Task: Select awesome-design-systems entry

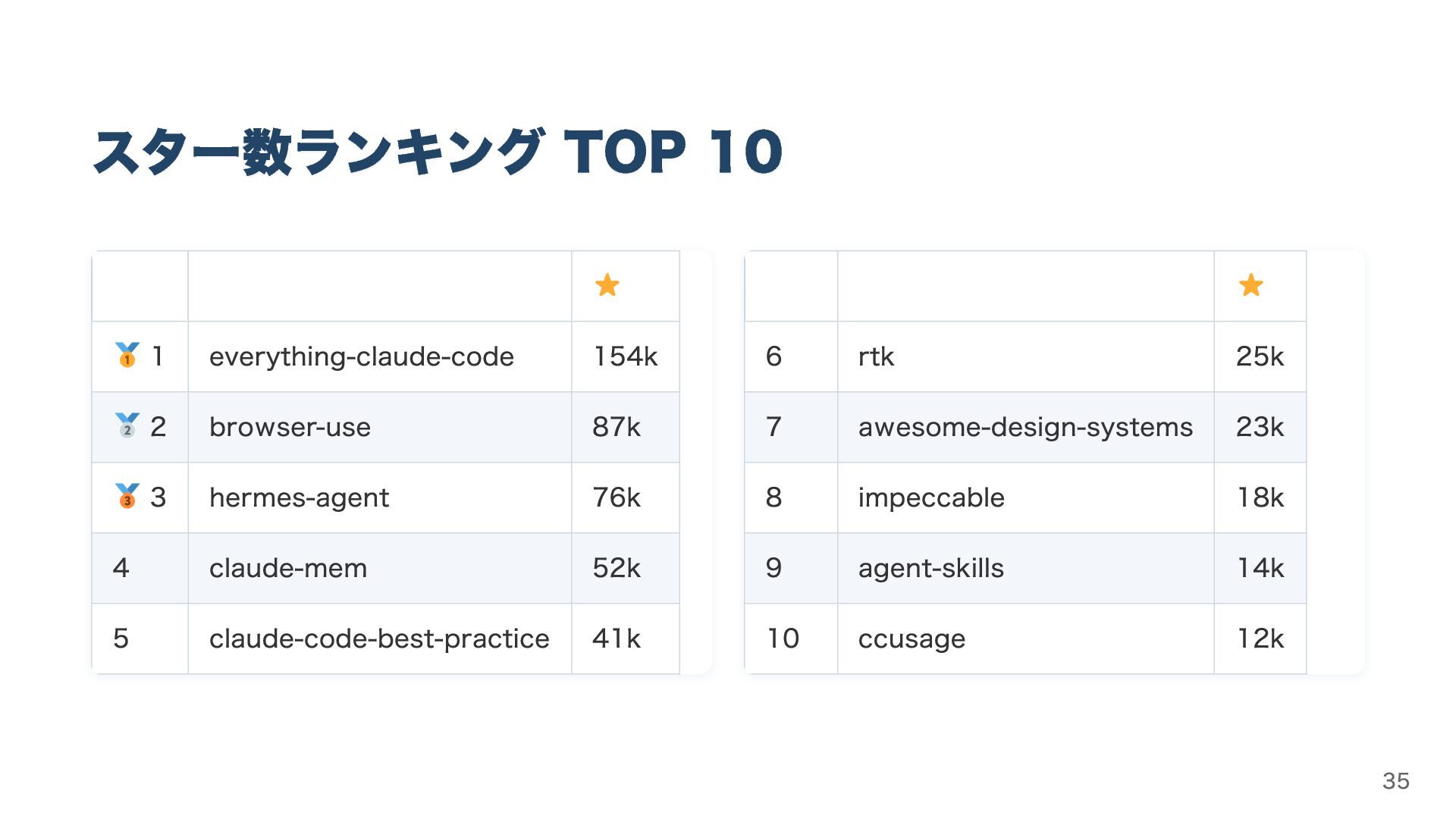Action: (1025, 427)
